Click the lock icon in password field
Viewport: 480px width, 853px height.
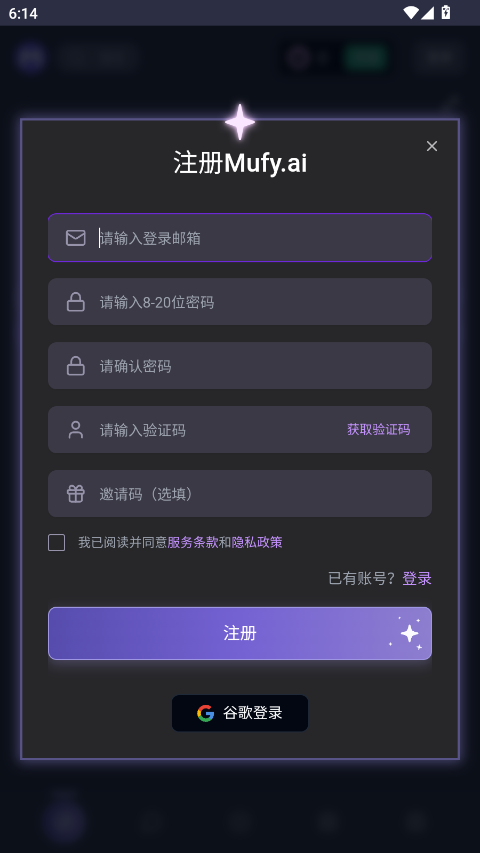click(76, 302)
